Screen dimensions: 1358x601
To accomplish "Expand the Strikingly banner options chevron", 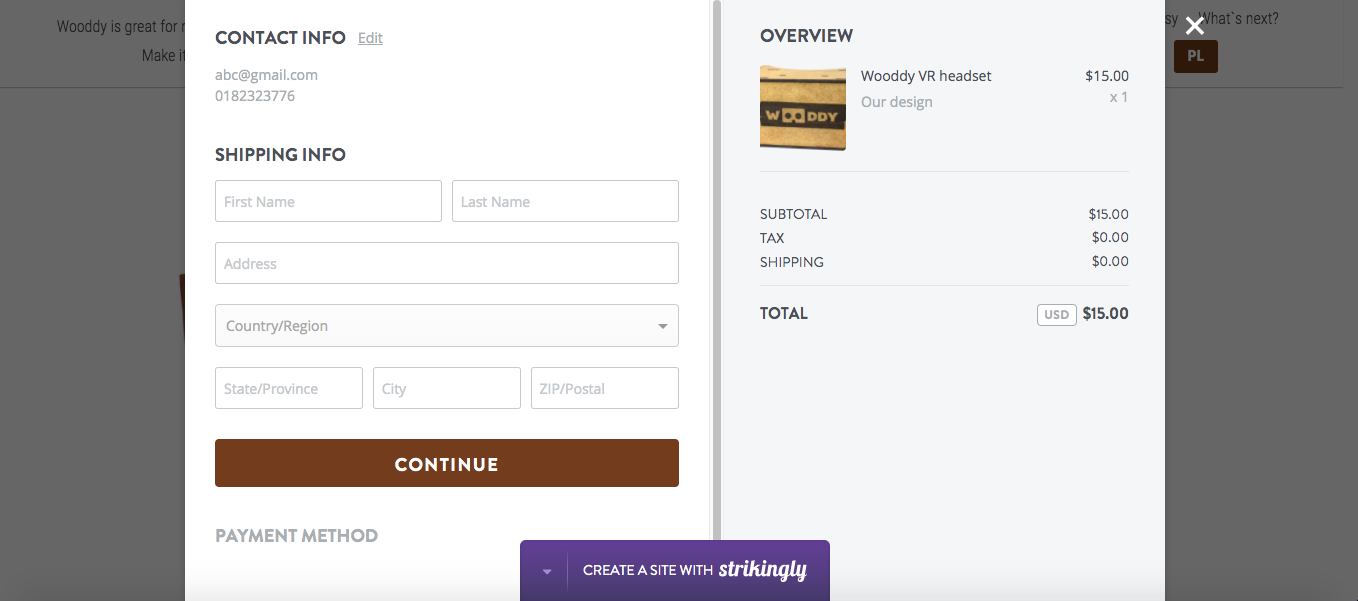I will coord(545,570).
